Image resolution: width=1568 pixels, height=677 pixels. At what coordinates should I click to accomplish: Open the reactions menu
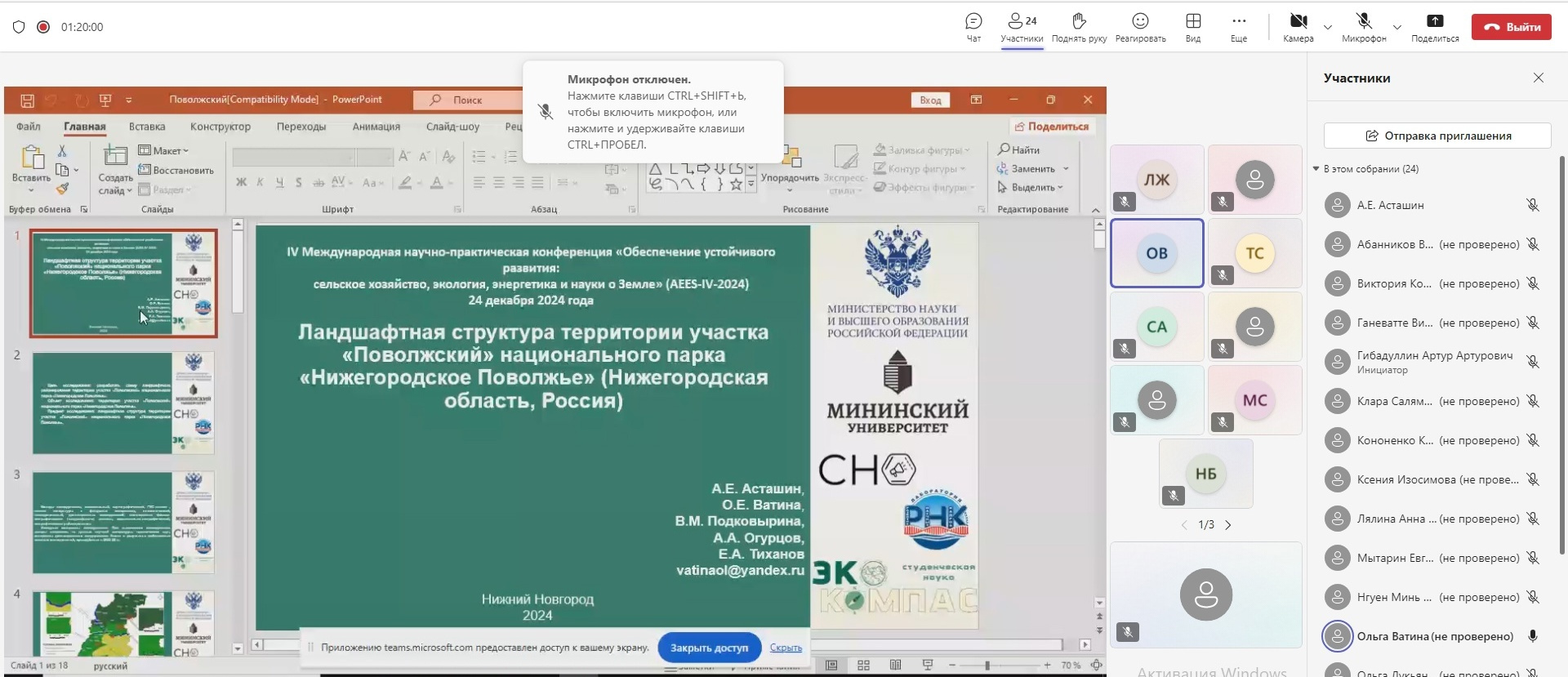[x=1140, y=27]
